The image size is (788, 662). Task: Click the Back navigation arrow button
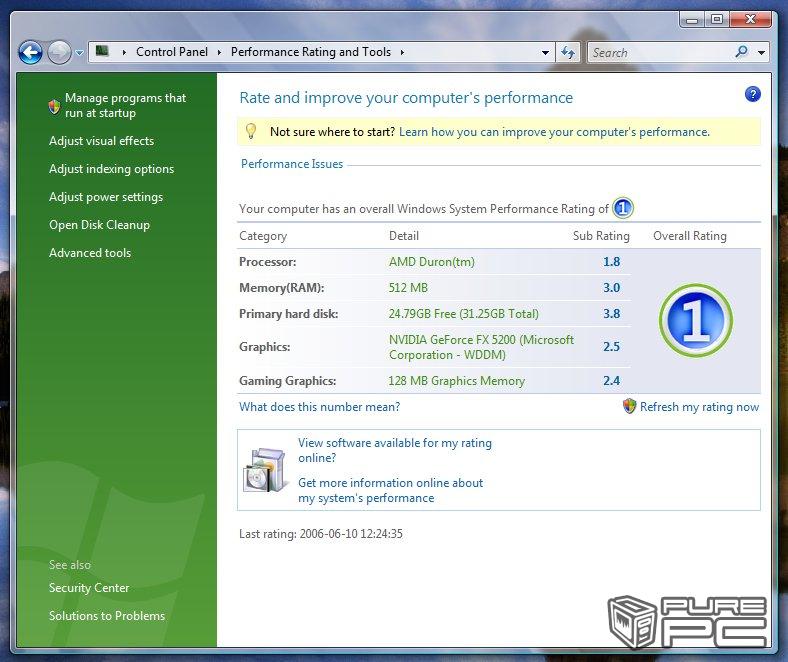(30, 52)
